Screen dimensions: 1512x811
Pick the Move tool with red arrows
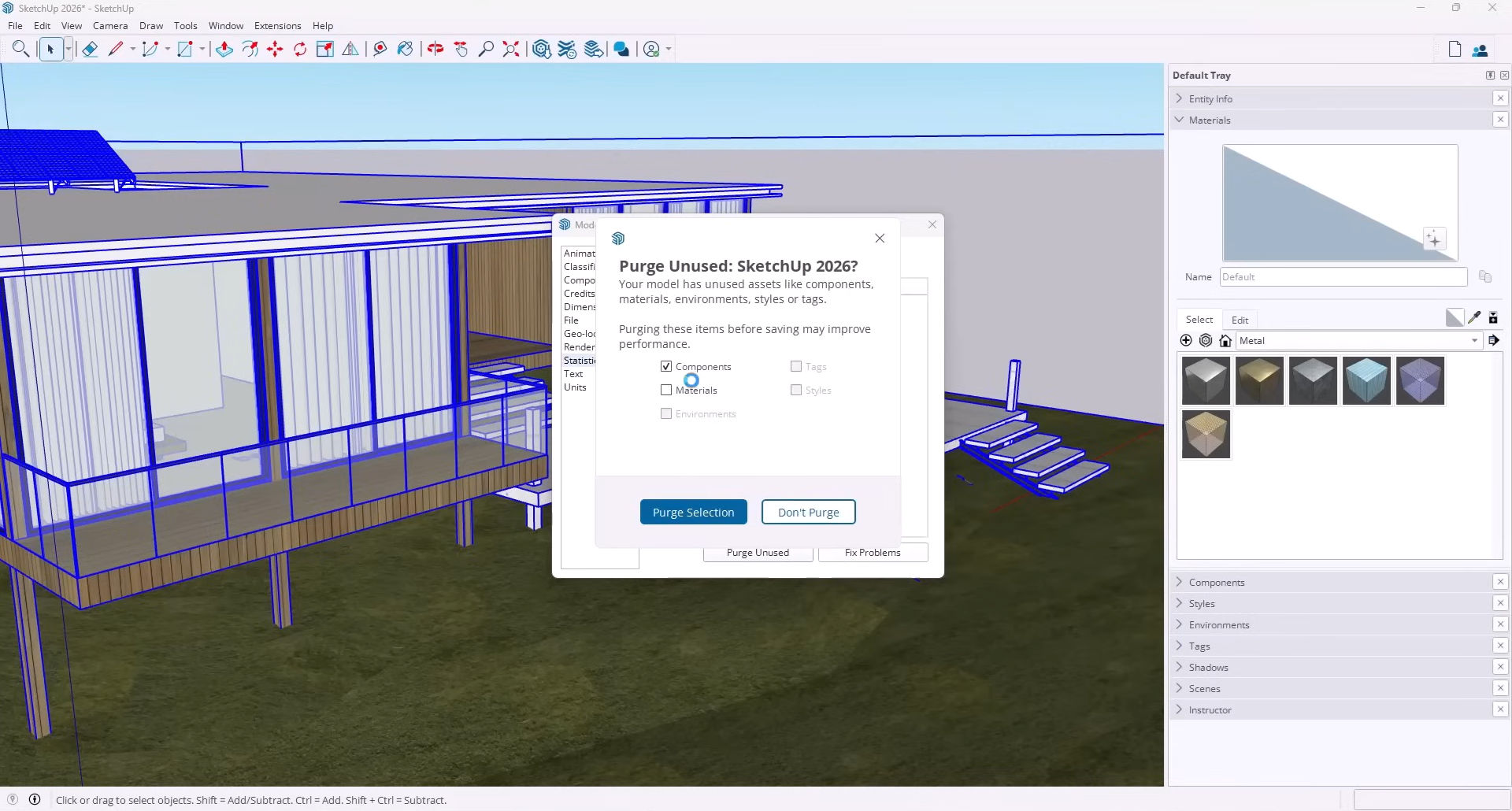click(275, 50)
